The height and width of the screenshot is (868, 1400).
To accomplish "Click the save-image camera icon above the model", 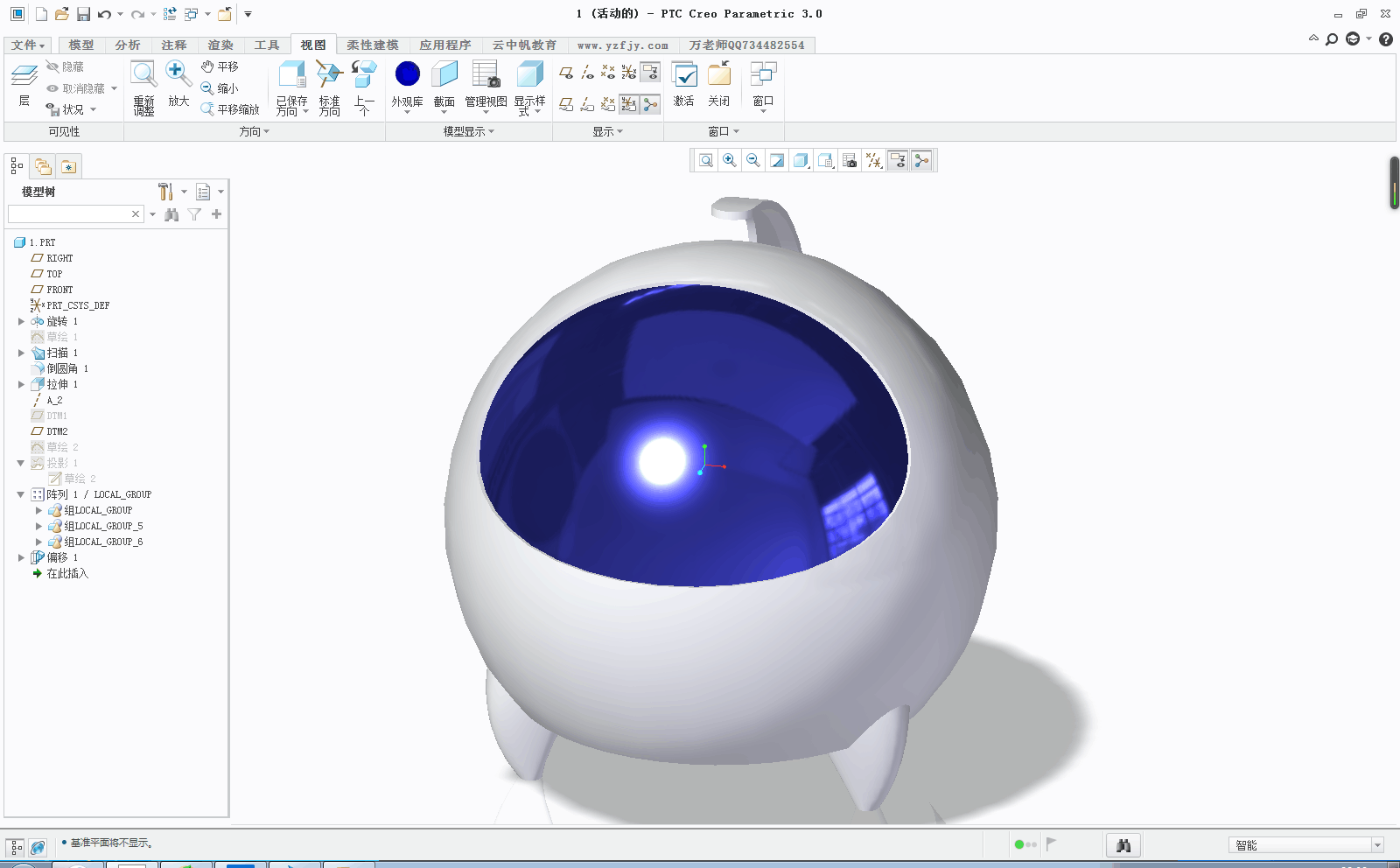I will [849, 160].
